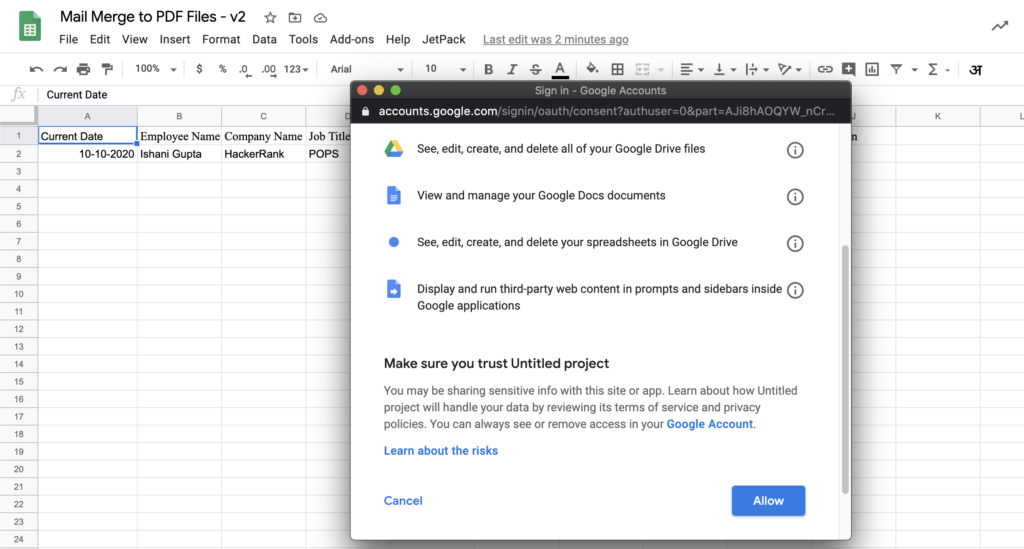The width and height of the screenshot is (1024, 549).
Task: Show info for third-party web content permission
Action: [795, 290]
